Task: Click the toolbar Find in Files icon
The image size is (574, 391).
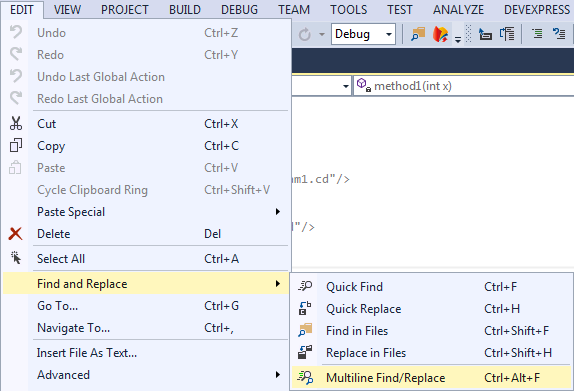Action: pos(418,34)
